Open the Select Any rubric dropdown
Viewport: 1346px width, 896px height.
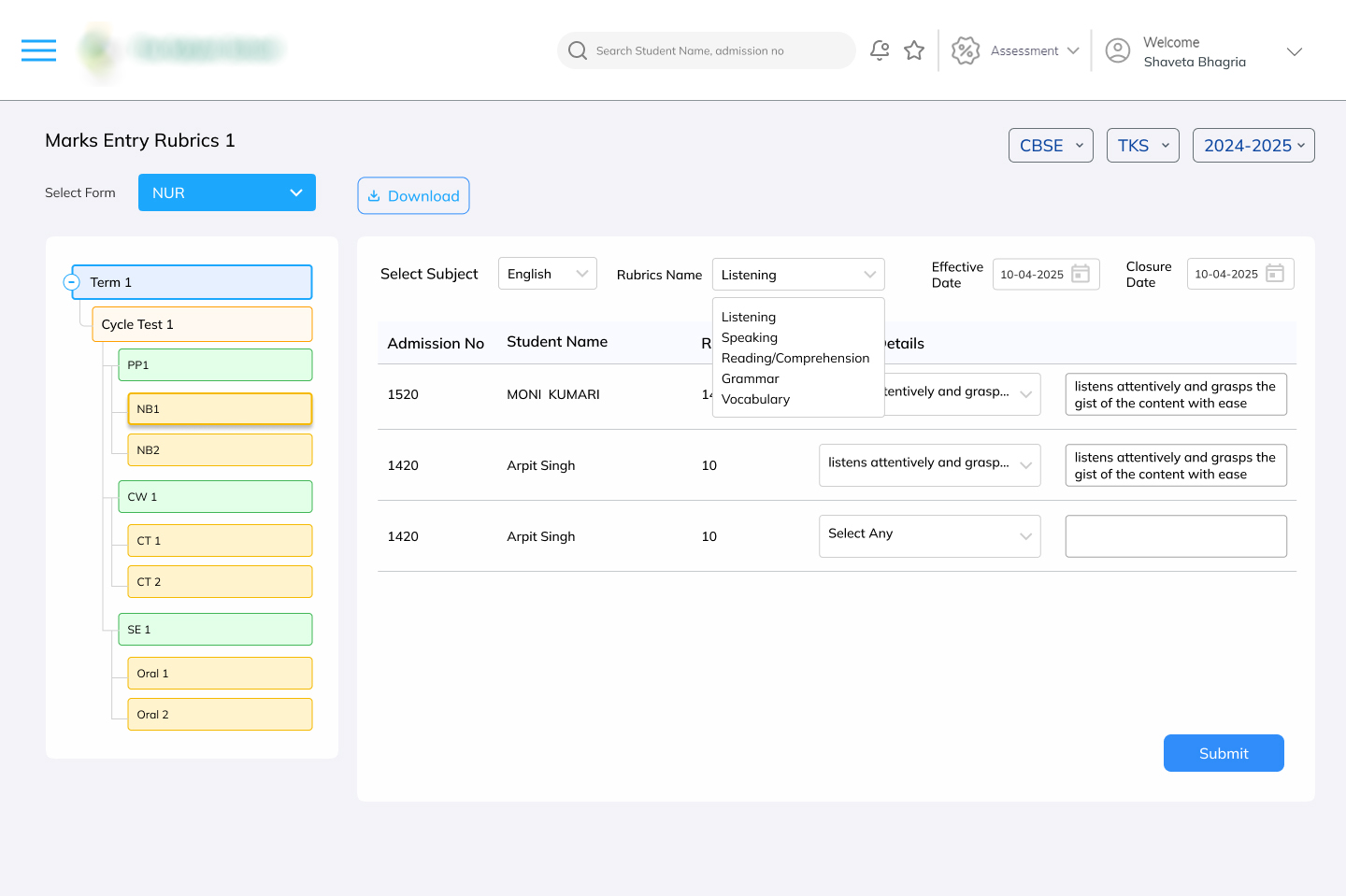[x=929, y=535]
